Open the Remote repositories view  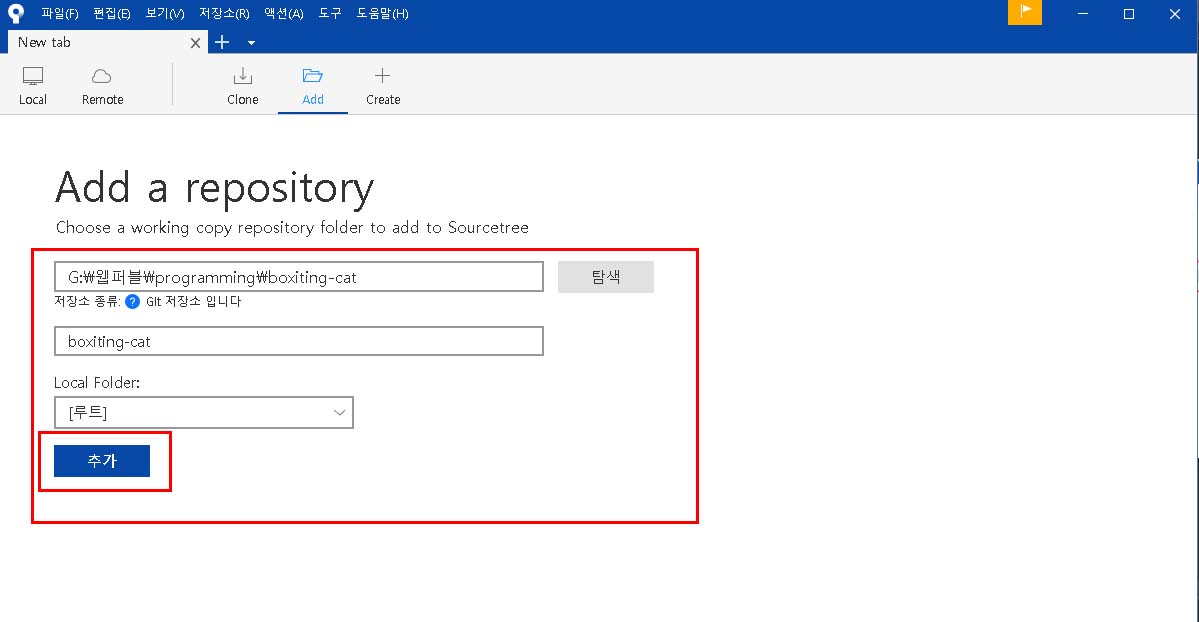click(x=102, y=85)
